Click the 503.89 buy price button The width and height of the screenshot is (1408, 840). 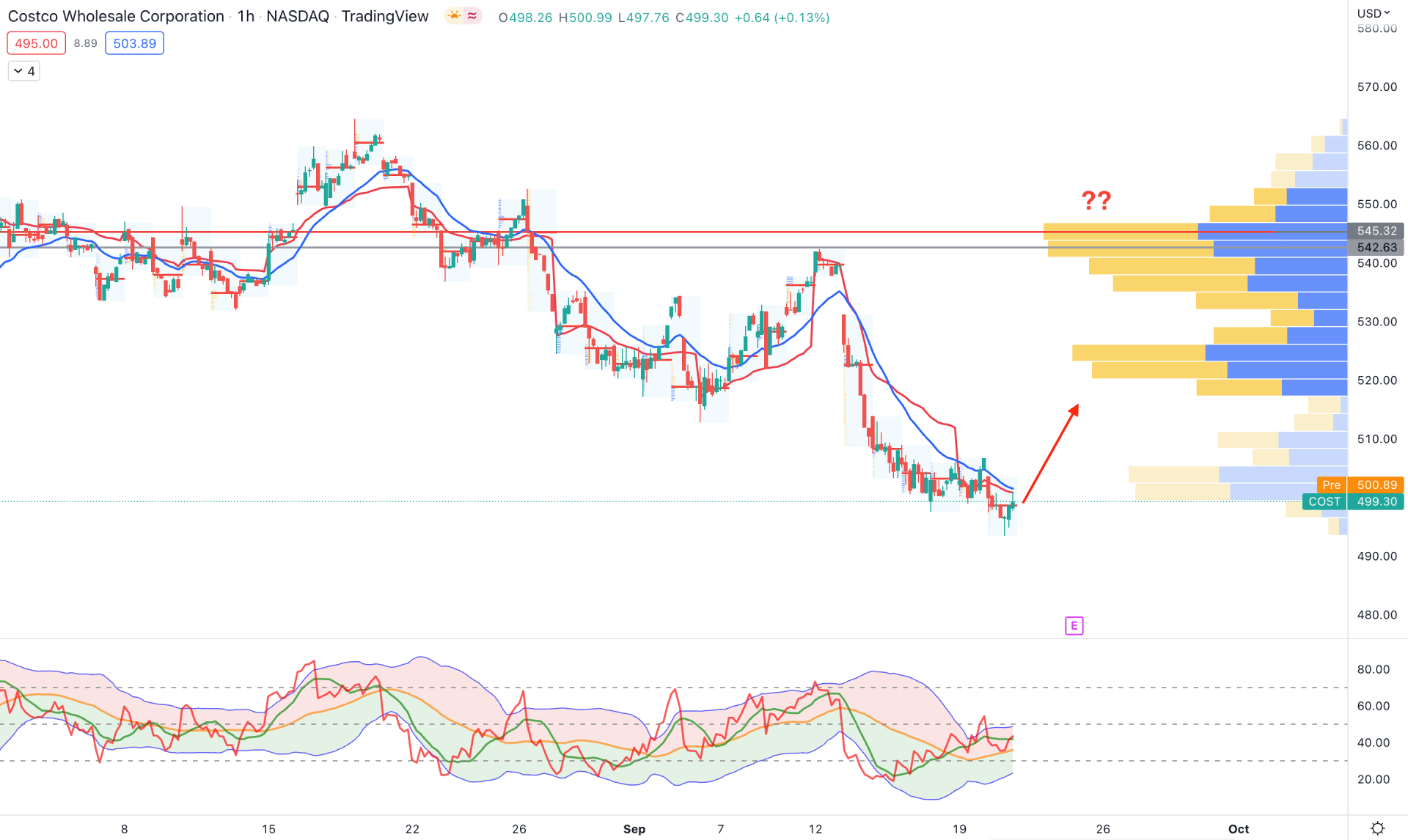click(x=134, y=43)
